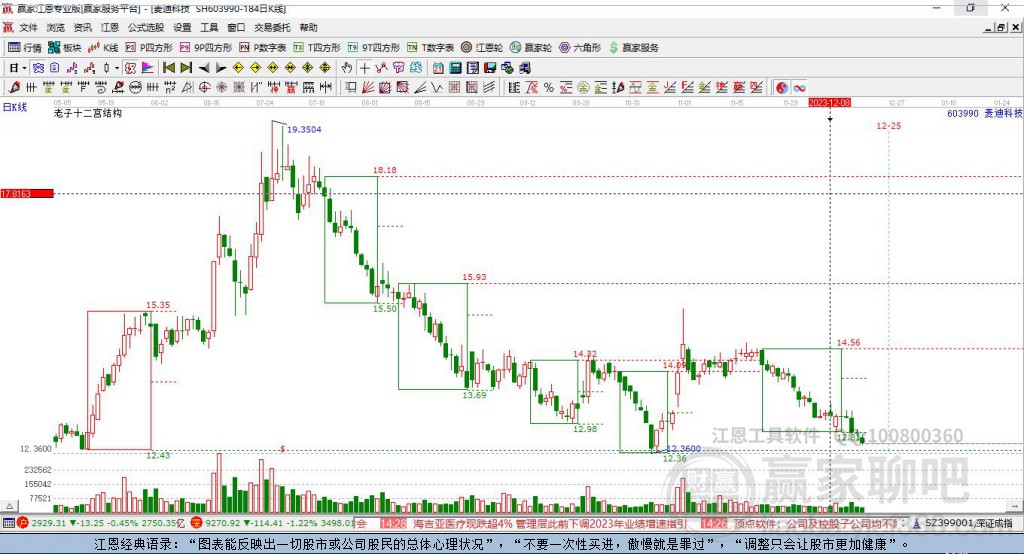The image size is (1024, 554).
Task: Select the red pencil drawing tool
Action: [x=14, y=88]
